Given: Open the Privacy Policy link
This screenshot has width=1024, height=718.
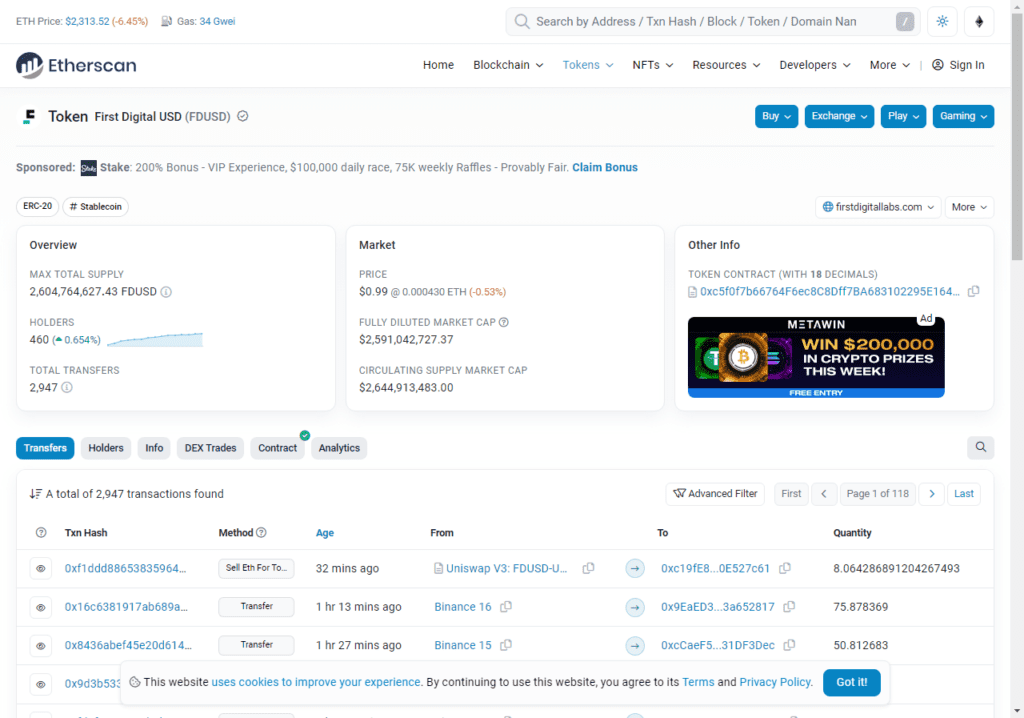Looking at the screenshot, I should coord(775,682).
